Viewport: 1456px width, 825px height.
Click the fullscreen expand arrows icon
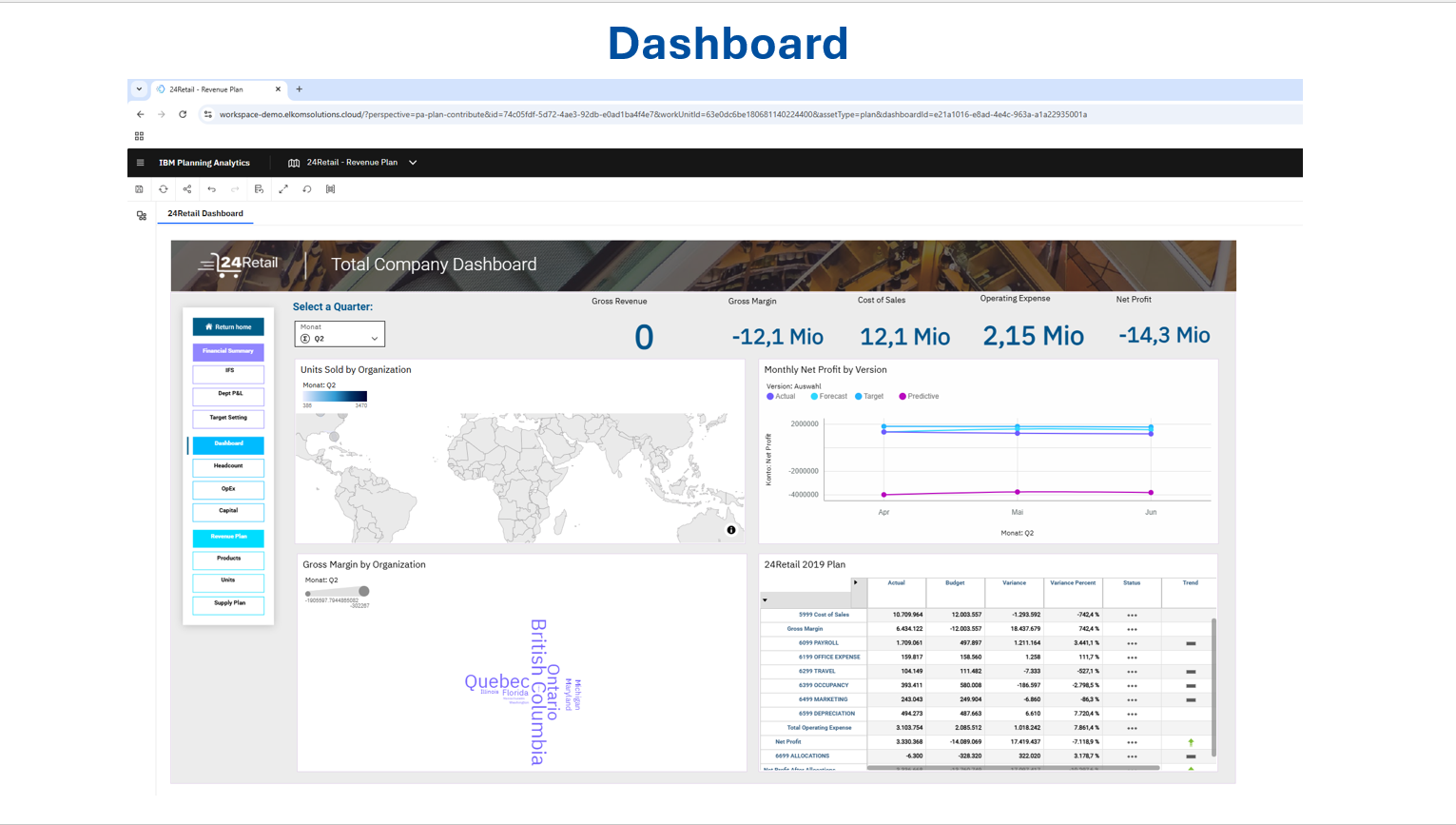[282, 189]
